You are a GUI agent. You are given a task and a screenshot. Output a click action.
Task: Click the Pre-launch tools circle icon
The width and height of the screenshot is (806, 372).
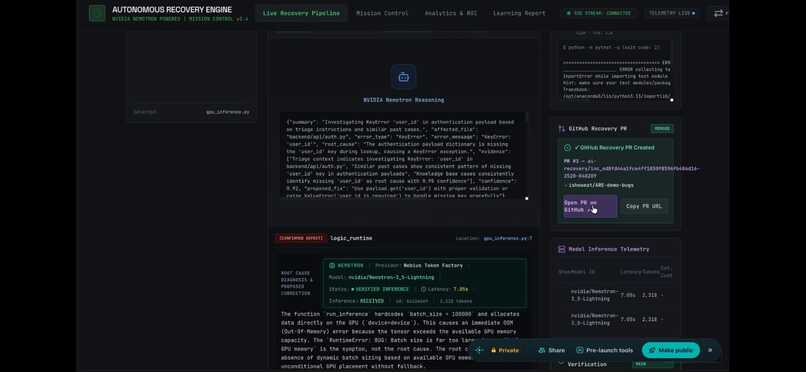pos(580,350)
